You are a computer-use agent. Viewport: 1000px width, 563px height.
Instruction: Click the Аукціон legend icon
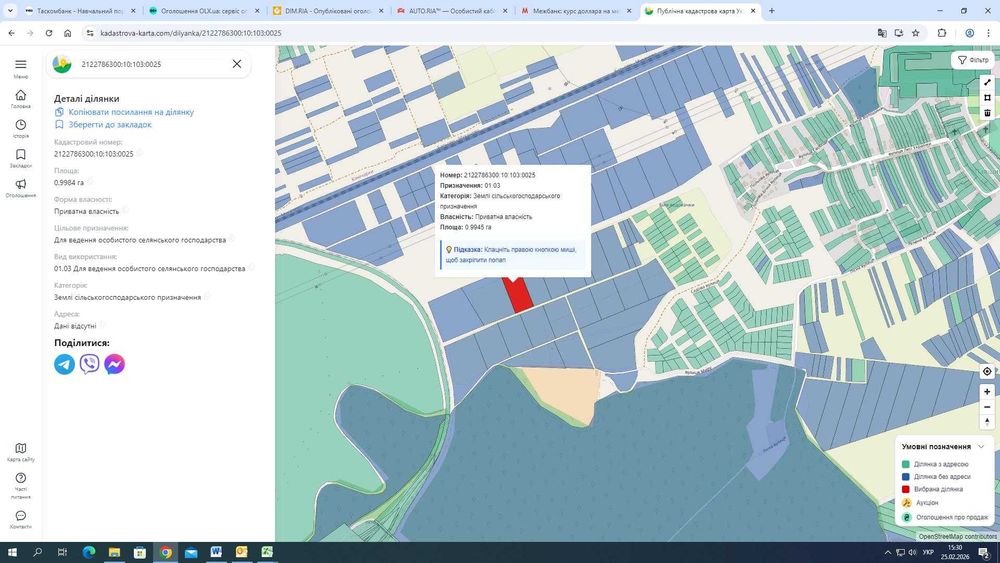coord(906,503)
